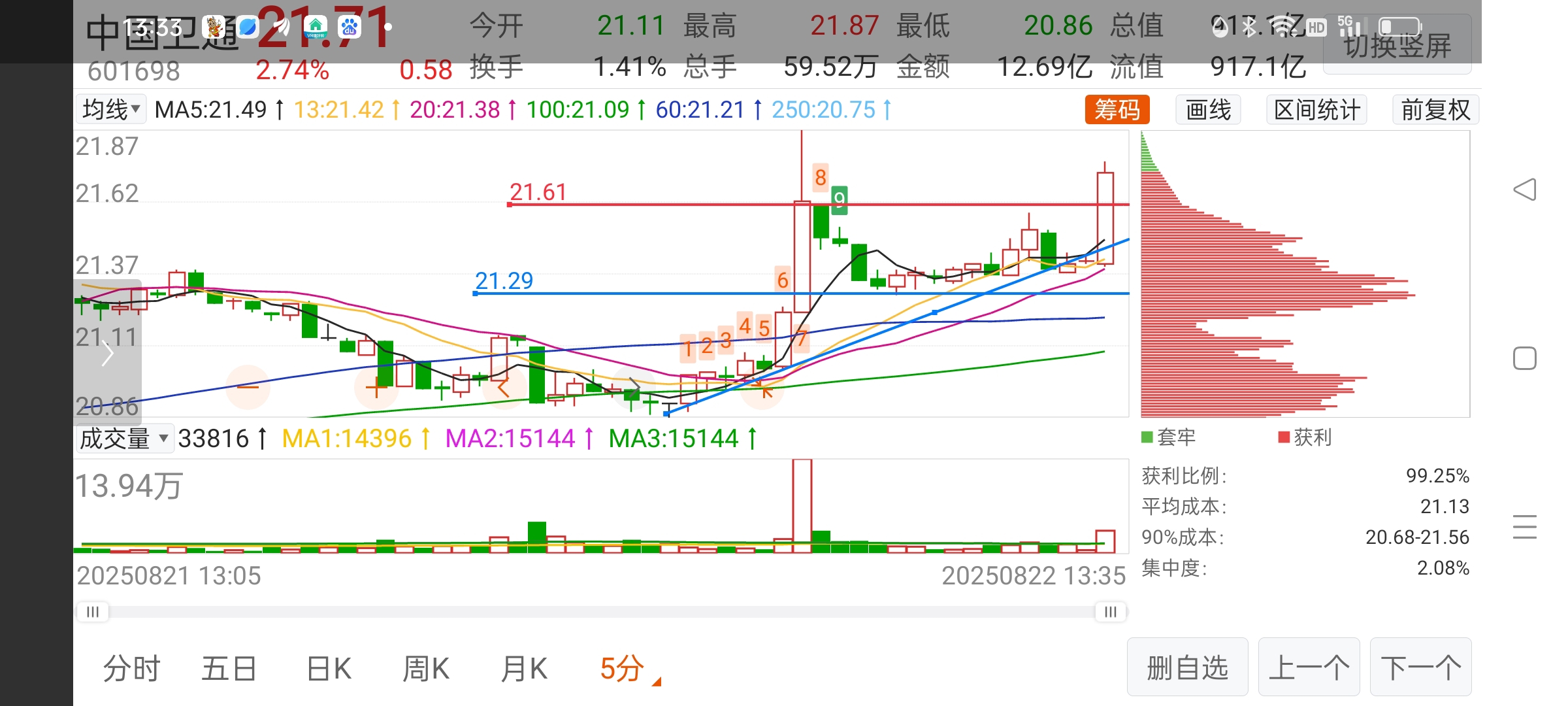Screen dimensions: 1568x706
Task: Click the 250:20.75 moving average label
Action: [x=831, y=109]
